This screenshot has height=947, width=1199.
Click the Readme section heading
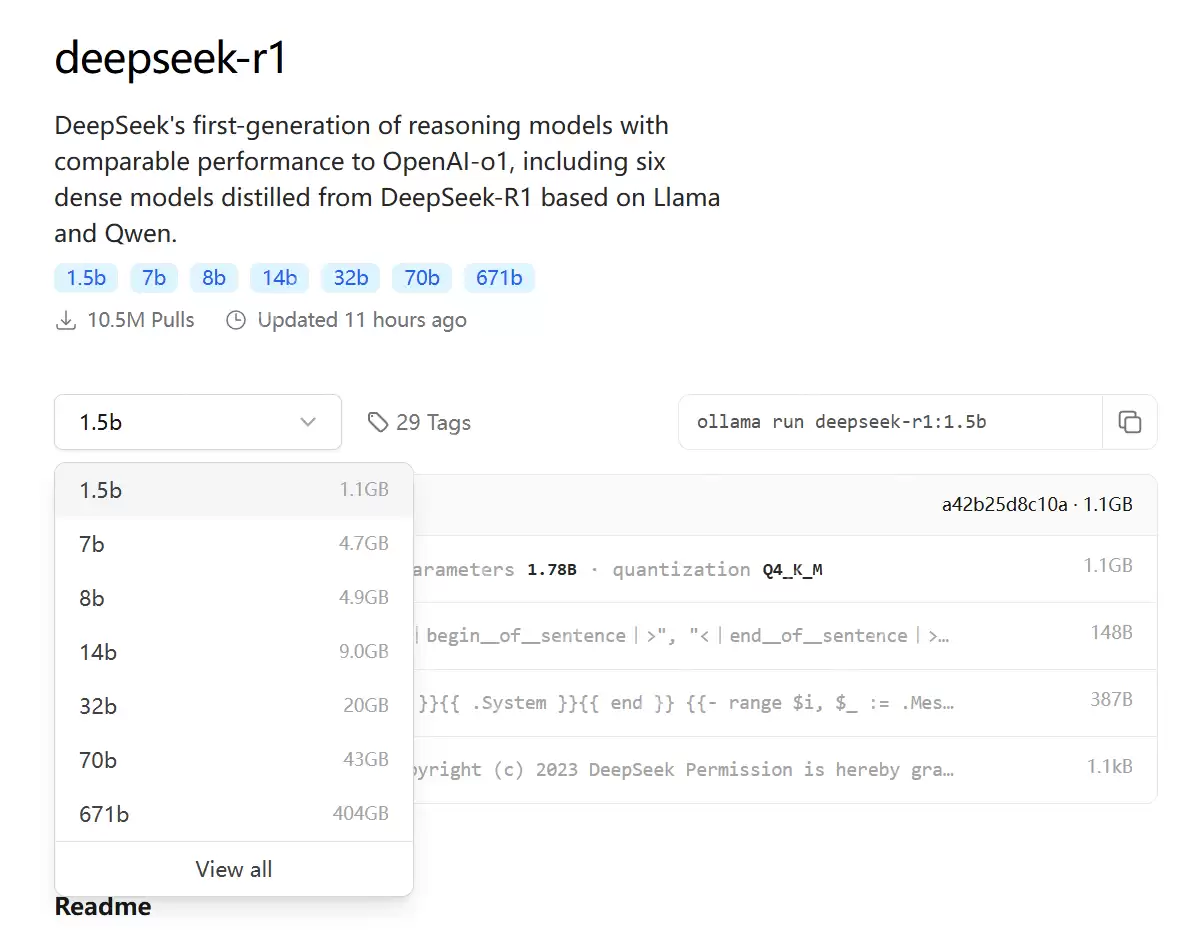[102, 906]
